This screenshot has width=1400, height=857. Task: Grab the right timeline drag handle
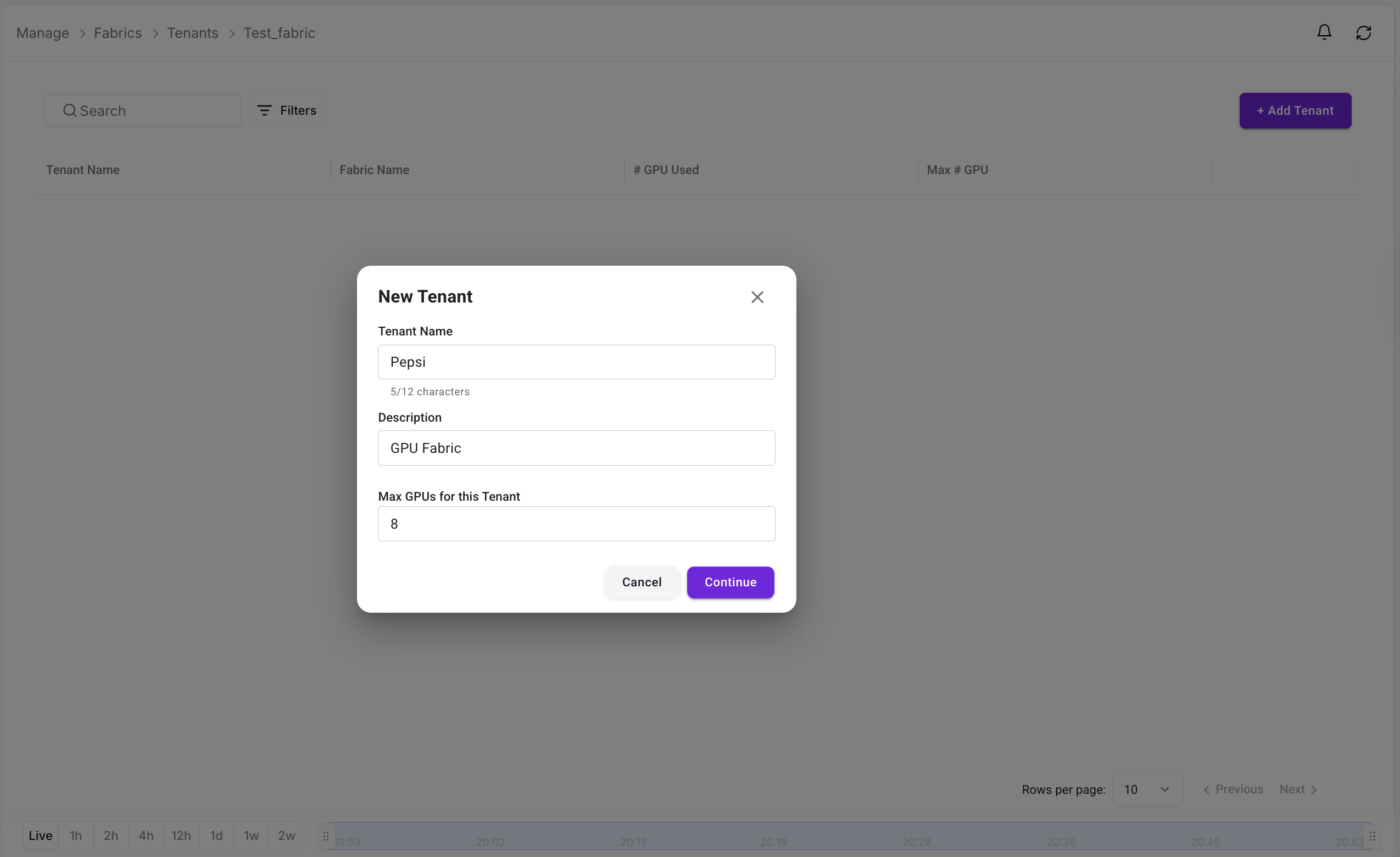click(1371, 836)
